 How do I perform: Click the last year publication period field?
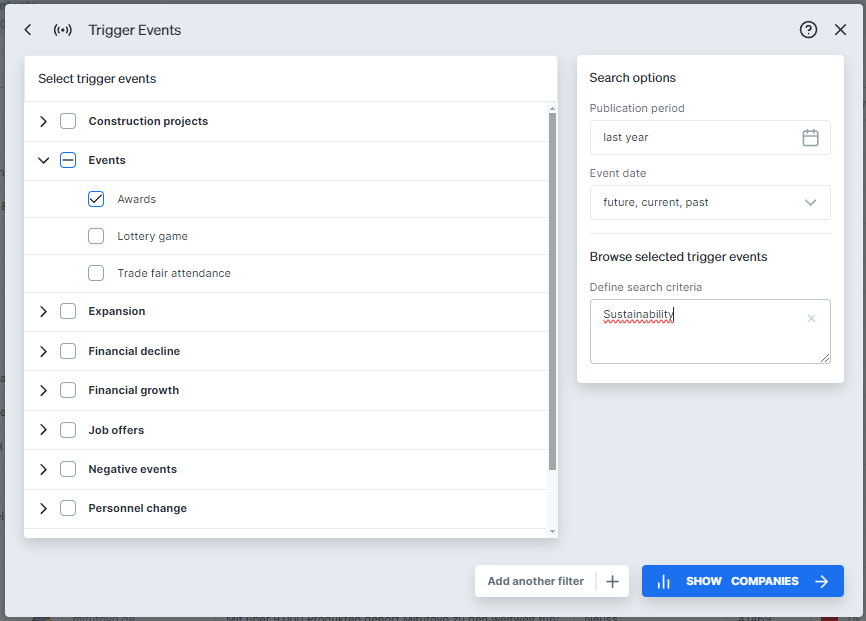[x=700, y=137]
